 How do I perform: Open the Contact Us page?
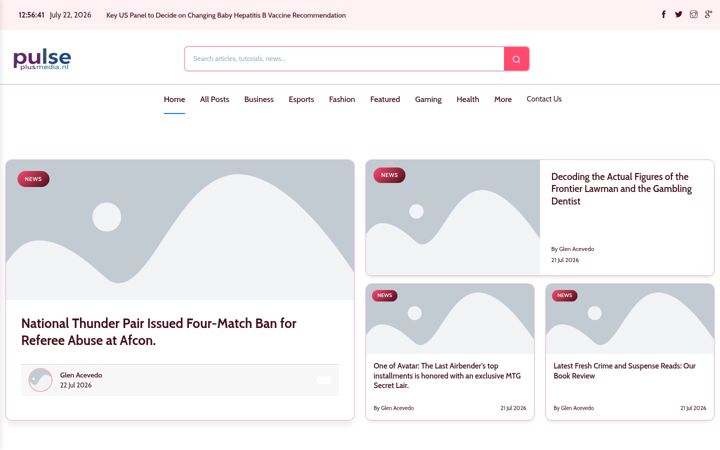click(x=544, y=99)
